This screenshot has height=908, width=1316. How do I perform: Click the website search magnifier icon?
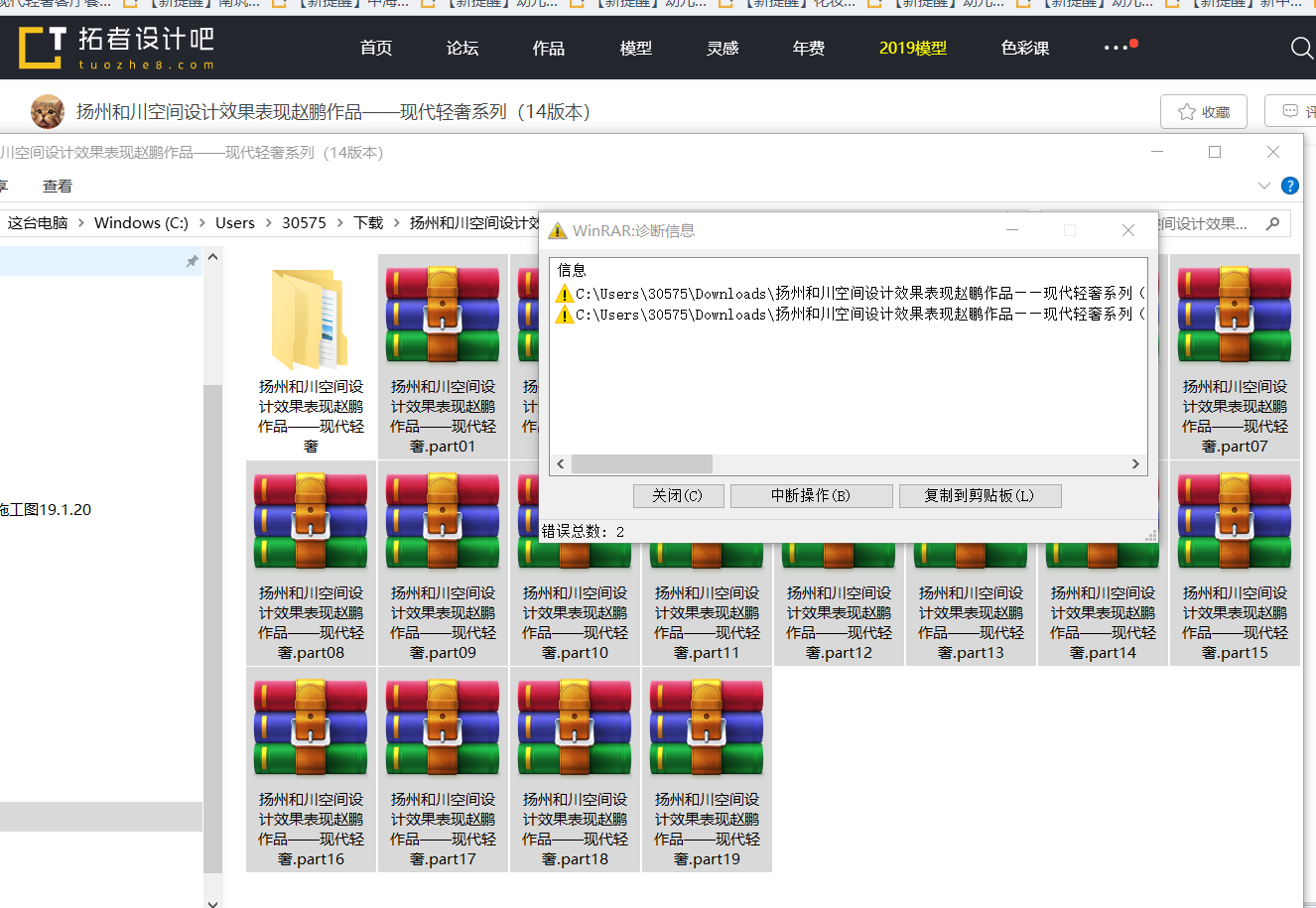tap(1301, 48)
